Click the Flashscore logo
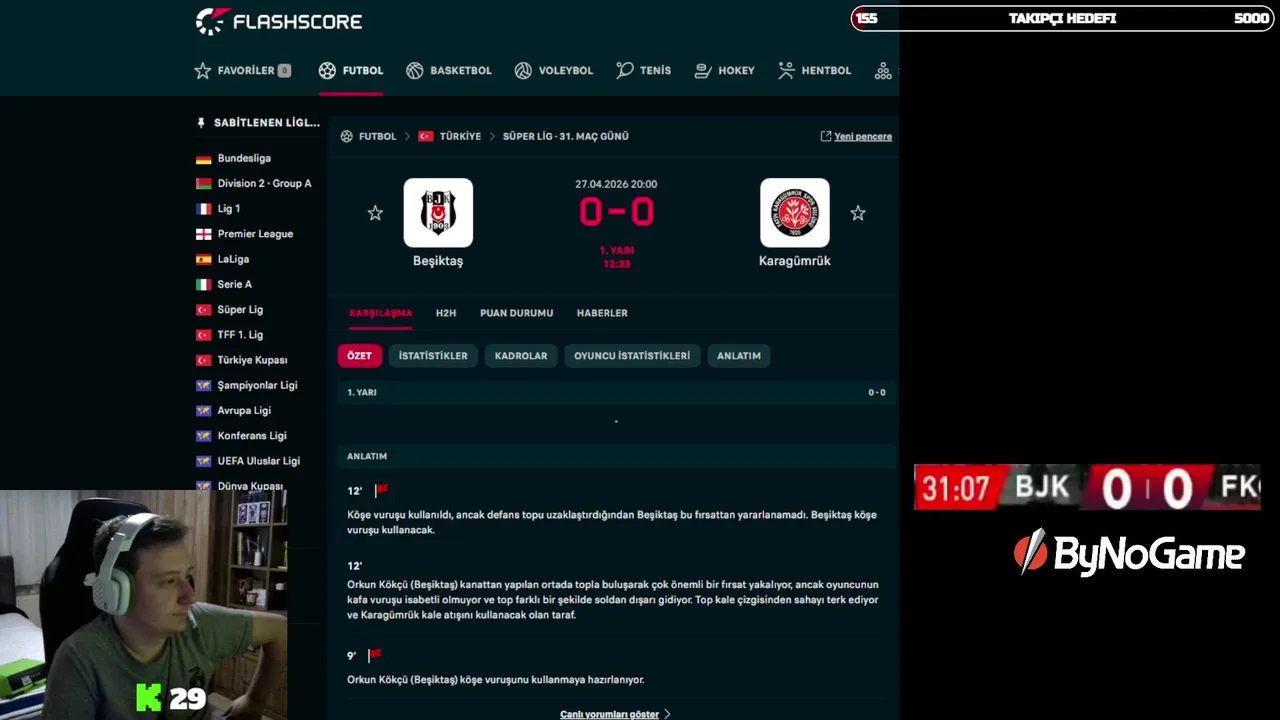This screenshot has height=720, width=1280. pyautogui.click(x=278, y=21)
